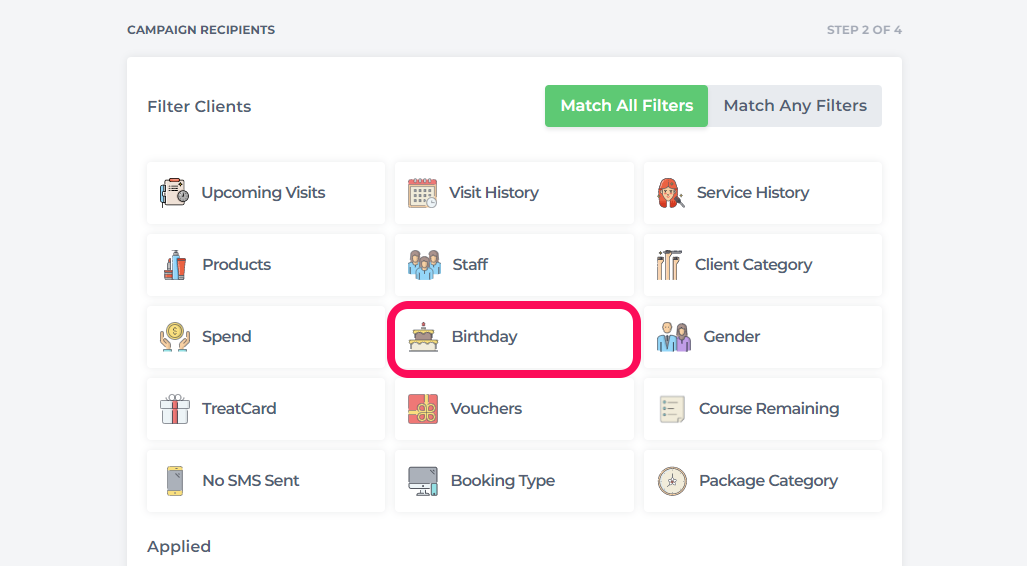1027x566 pixels.
Task: Click the Spend coin-in-hands icon
Action: coord(175,337)
